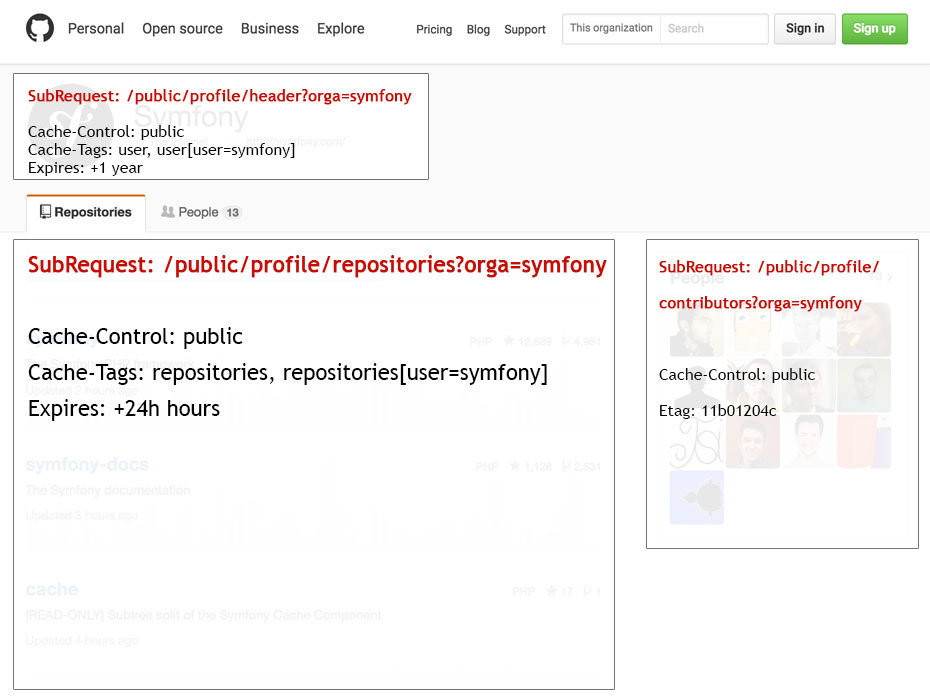Click the text Etag: 11b01204c
930x699 pixels.
(x=717, y=411)
